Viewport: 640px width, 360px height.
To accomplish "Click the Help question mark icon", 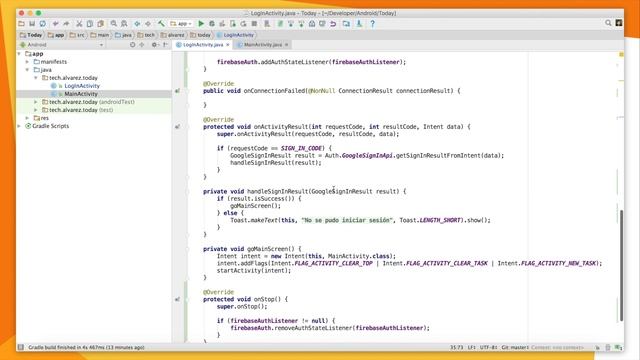I will click(x=372, y=24).
